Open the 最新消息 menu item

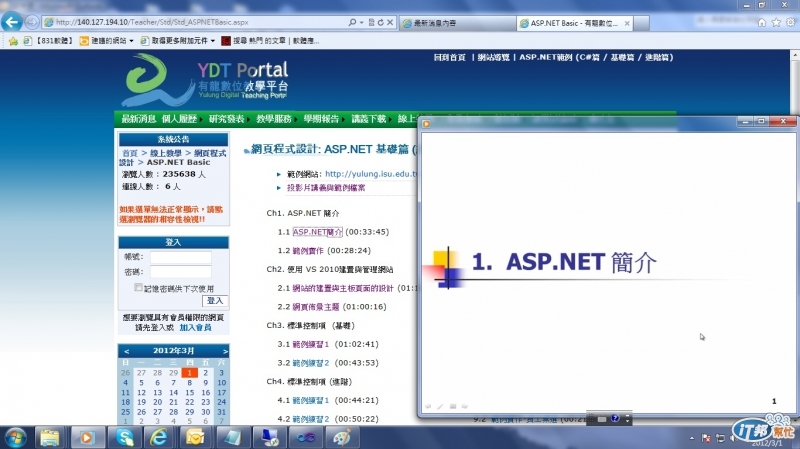pos(138,119)
